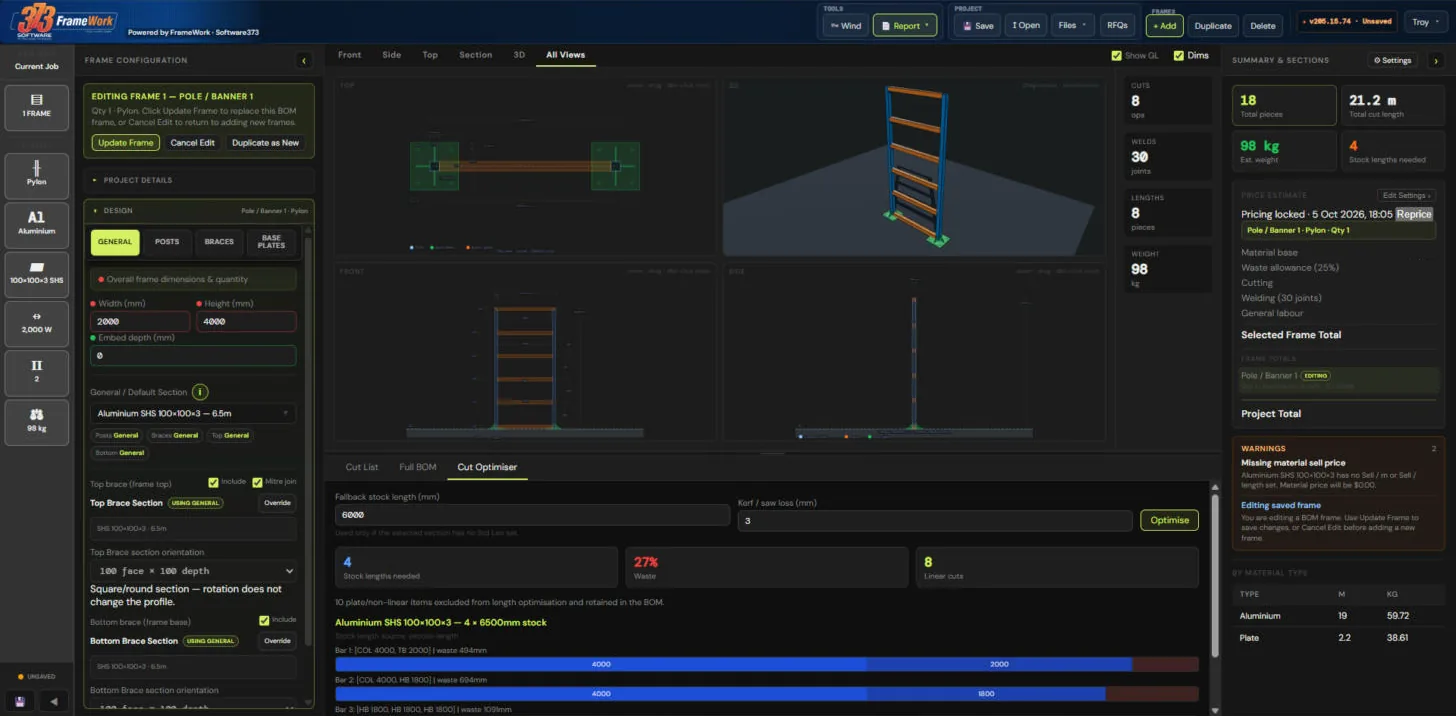Image resolution: width=1456 pixels, height=716 pixels.
Task: Select the Base Plates design tab
Action: (271, 242)
